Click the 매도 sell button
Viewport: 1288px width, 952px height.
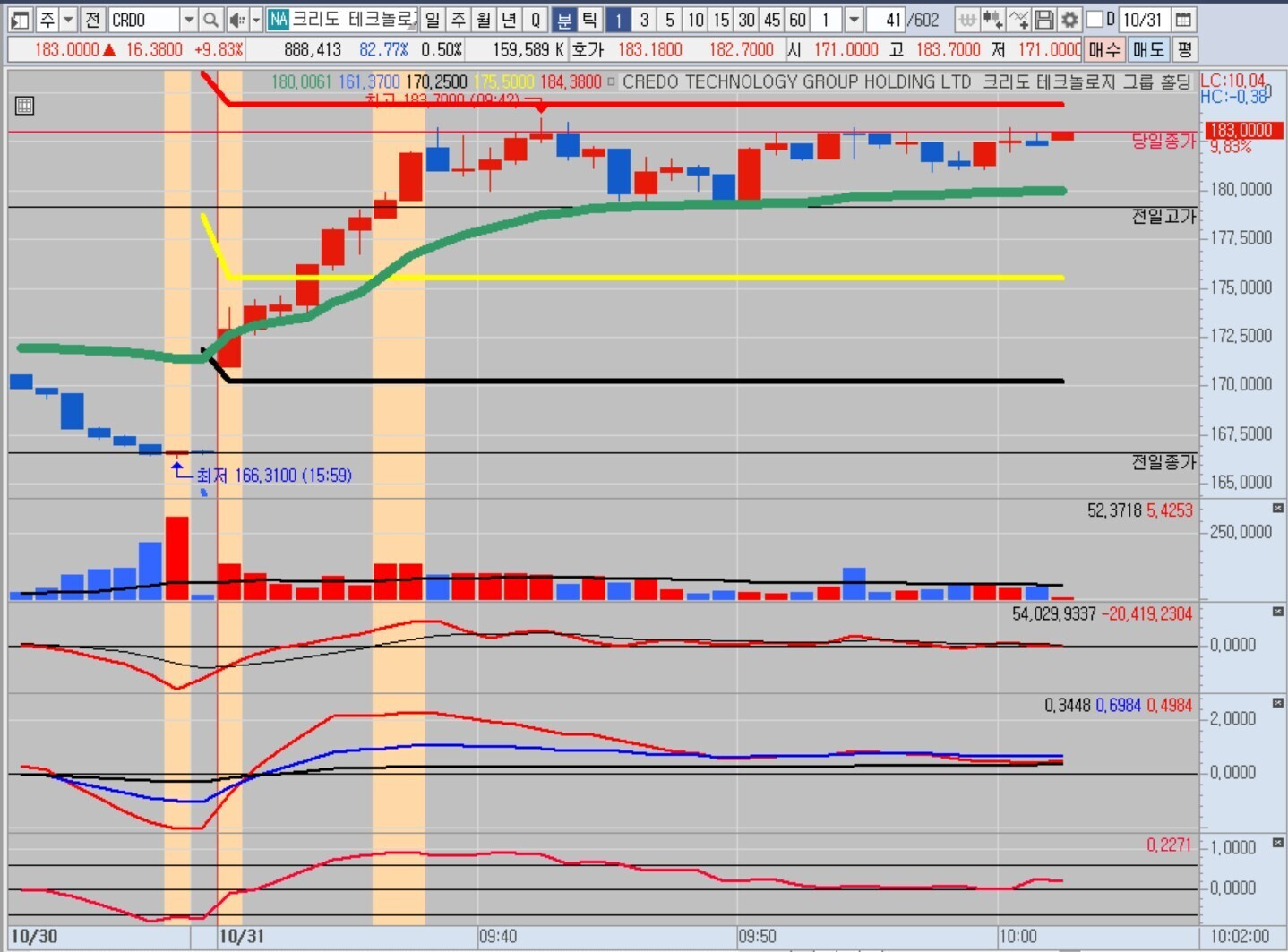1148,49
